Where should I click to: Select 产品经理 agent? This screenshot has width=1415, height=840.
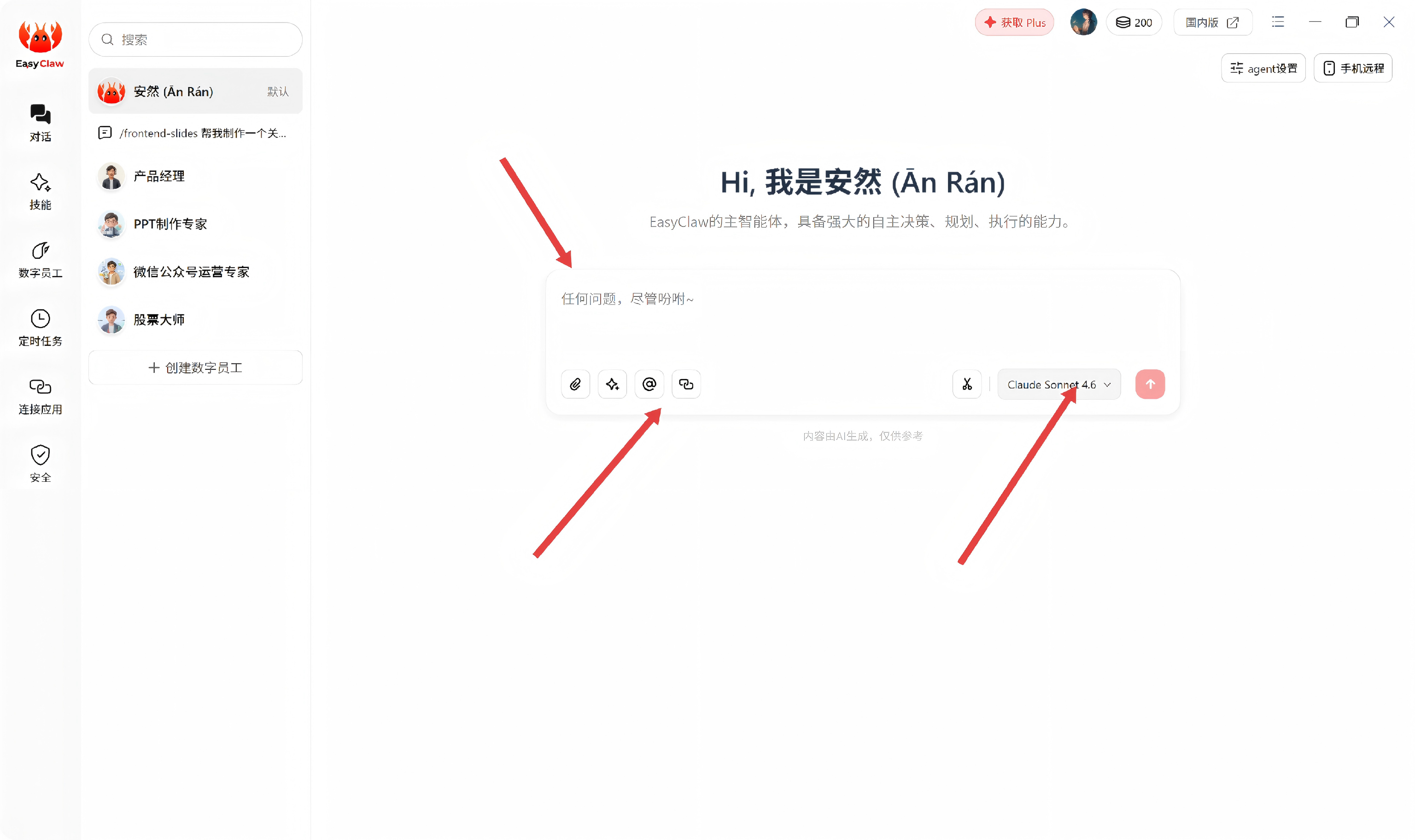(x=195, y=176)
